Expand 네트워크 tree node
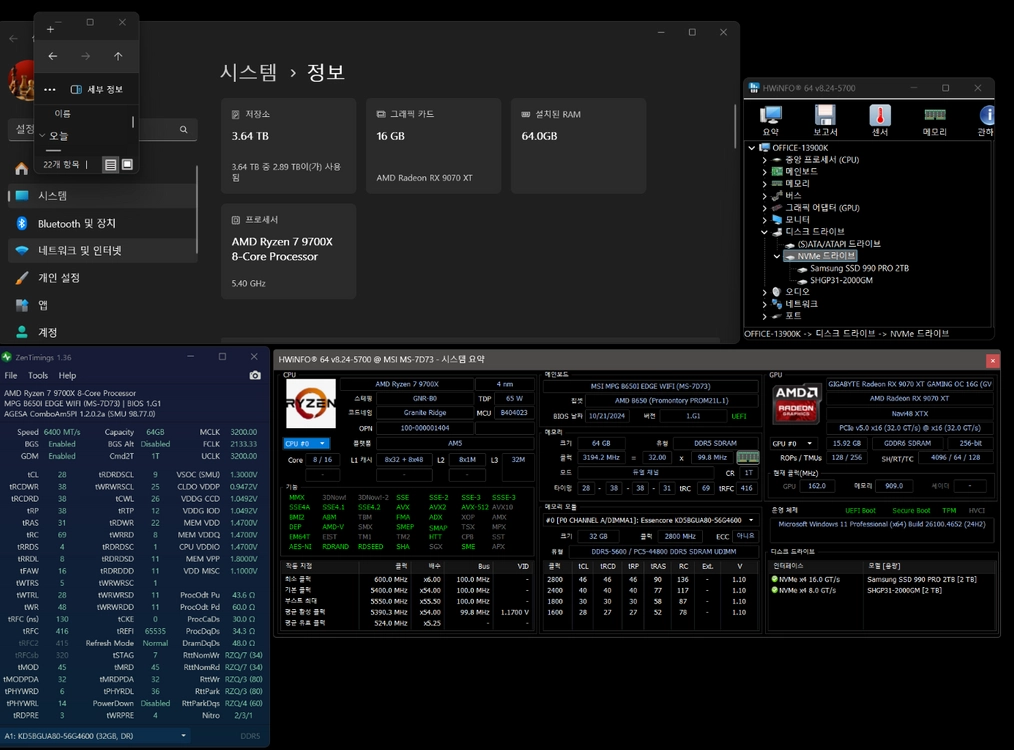1014x750 pixels. (764, 304)
